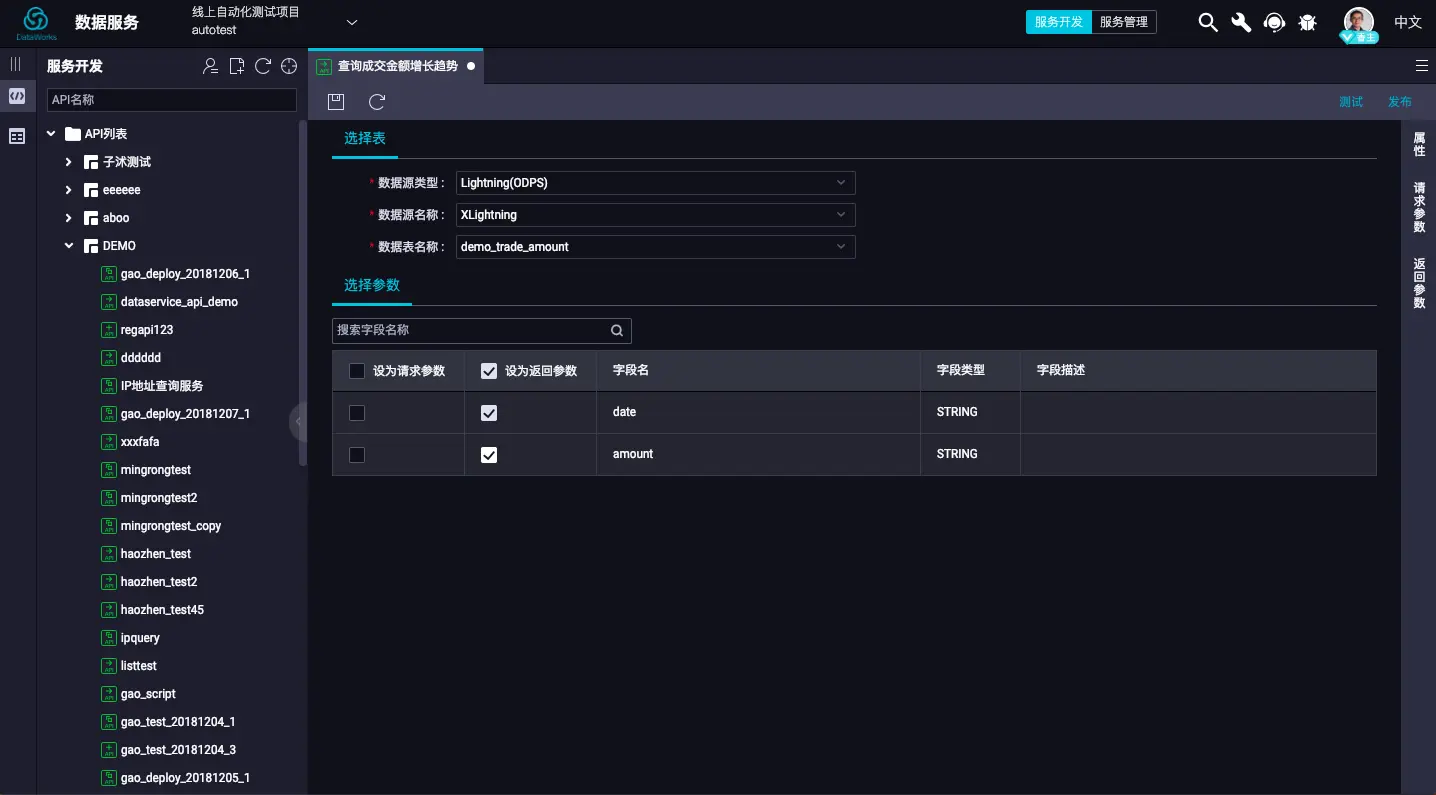Click the 发布 link
This screenshot has height=795, width=1436.
(x=1400, y=102)
